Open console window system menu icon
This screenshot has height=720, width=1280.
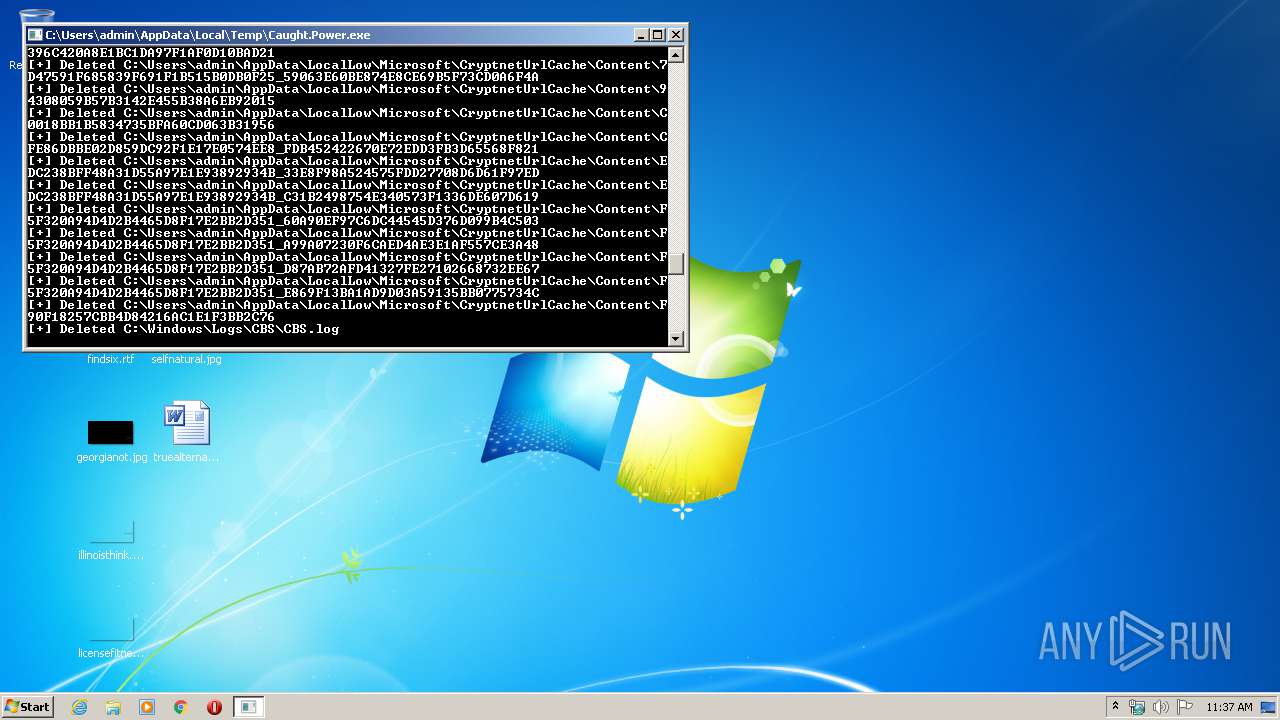click(35, 34)
